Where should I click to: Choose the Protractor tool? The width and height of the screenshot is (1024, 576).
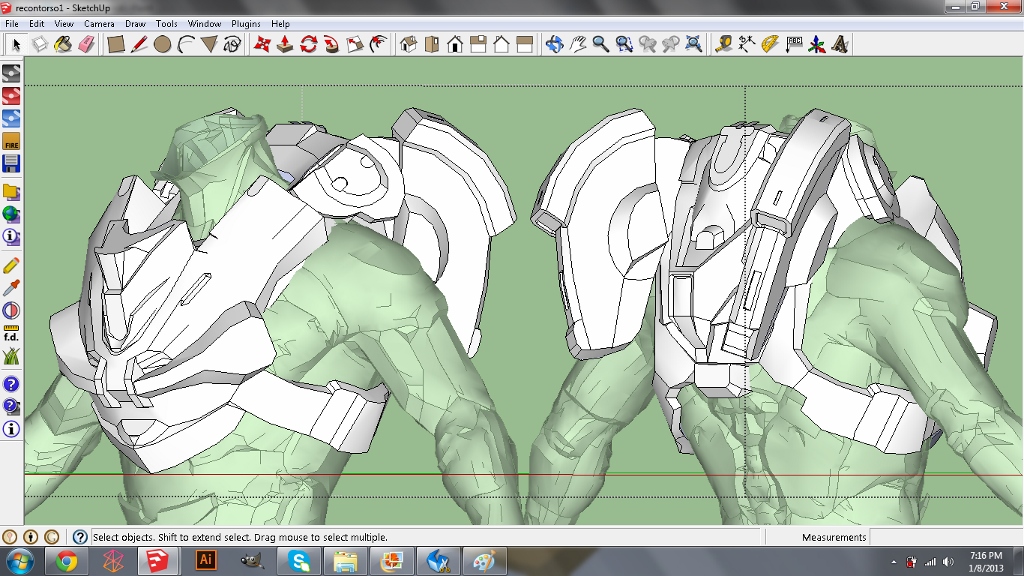point(769,44)
